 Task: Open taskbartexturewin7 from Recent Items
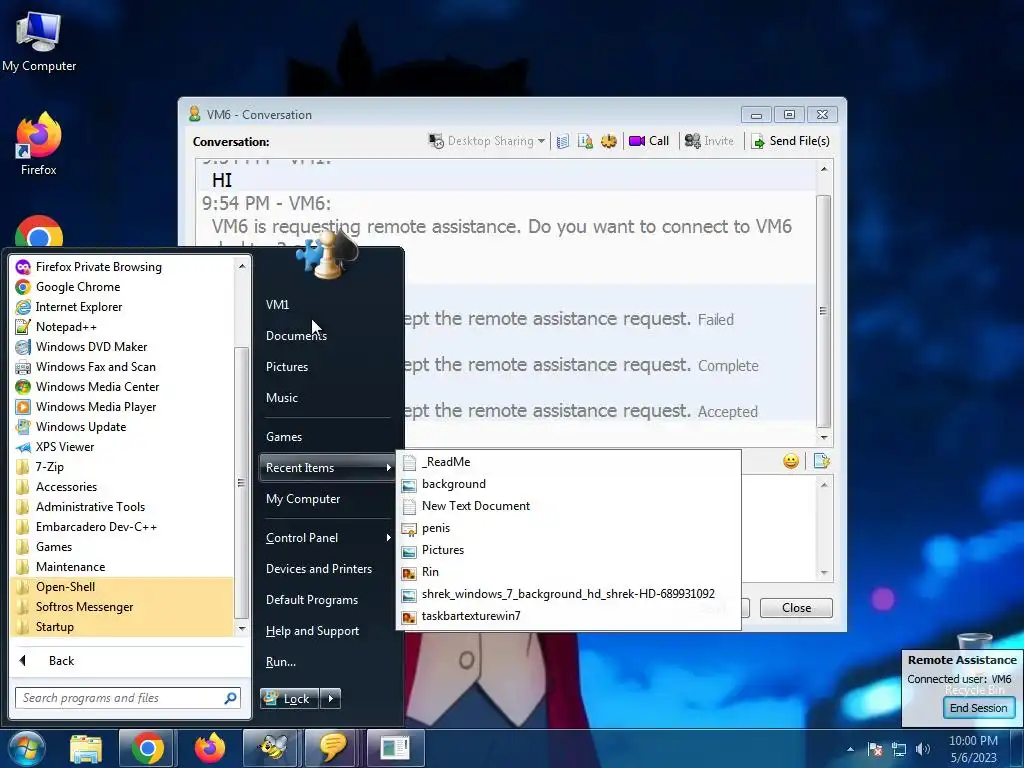tap(568, 616)
